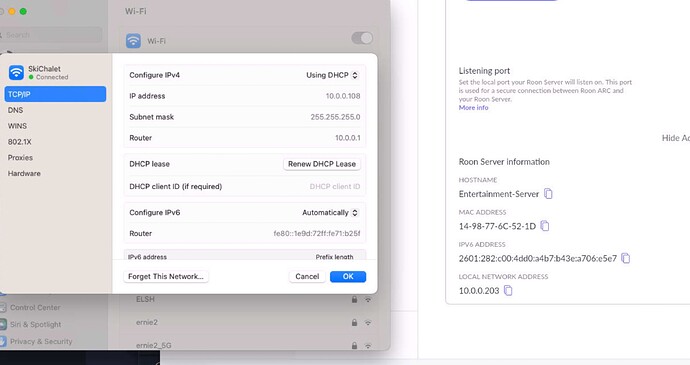
Task: Copy the MAC address value
Action: [545, 226]
